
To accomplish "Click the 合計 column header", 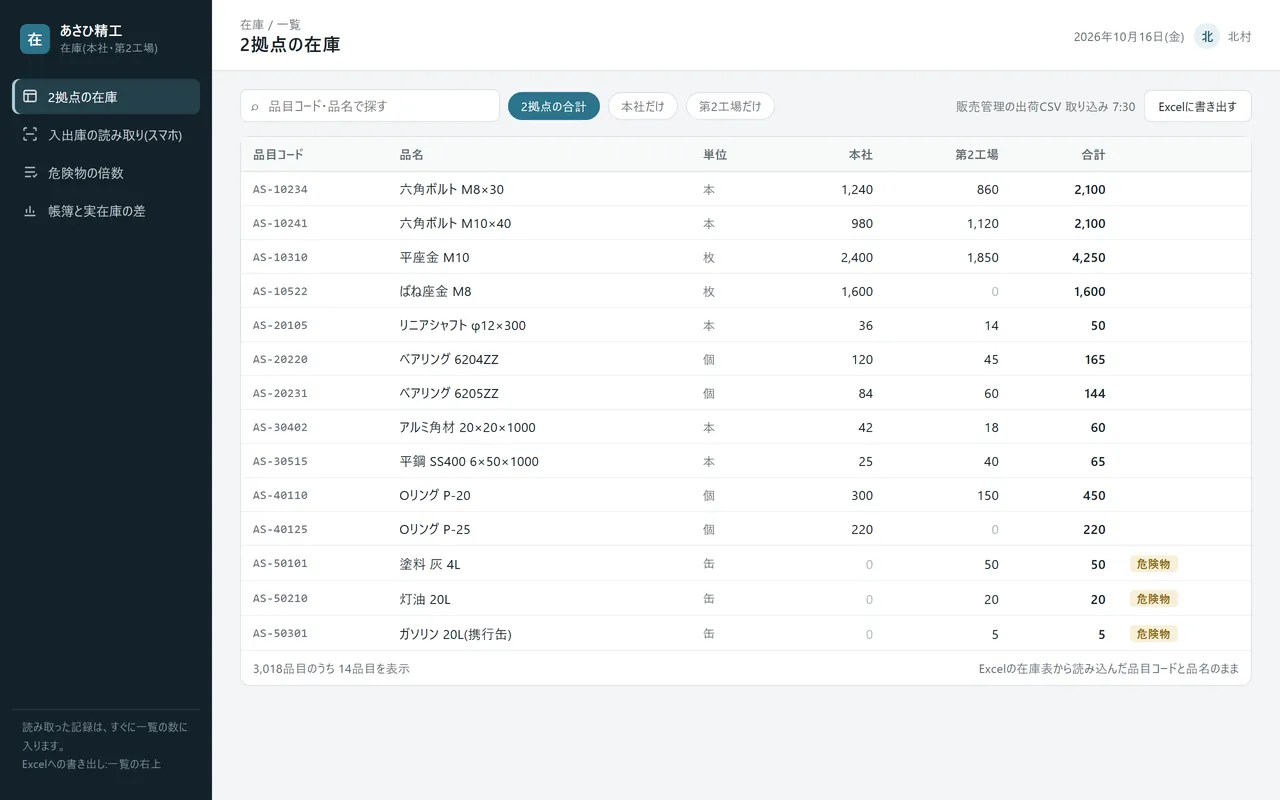I will tap(1093, 155).
